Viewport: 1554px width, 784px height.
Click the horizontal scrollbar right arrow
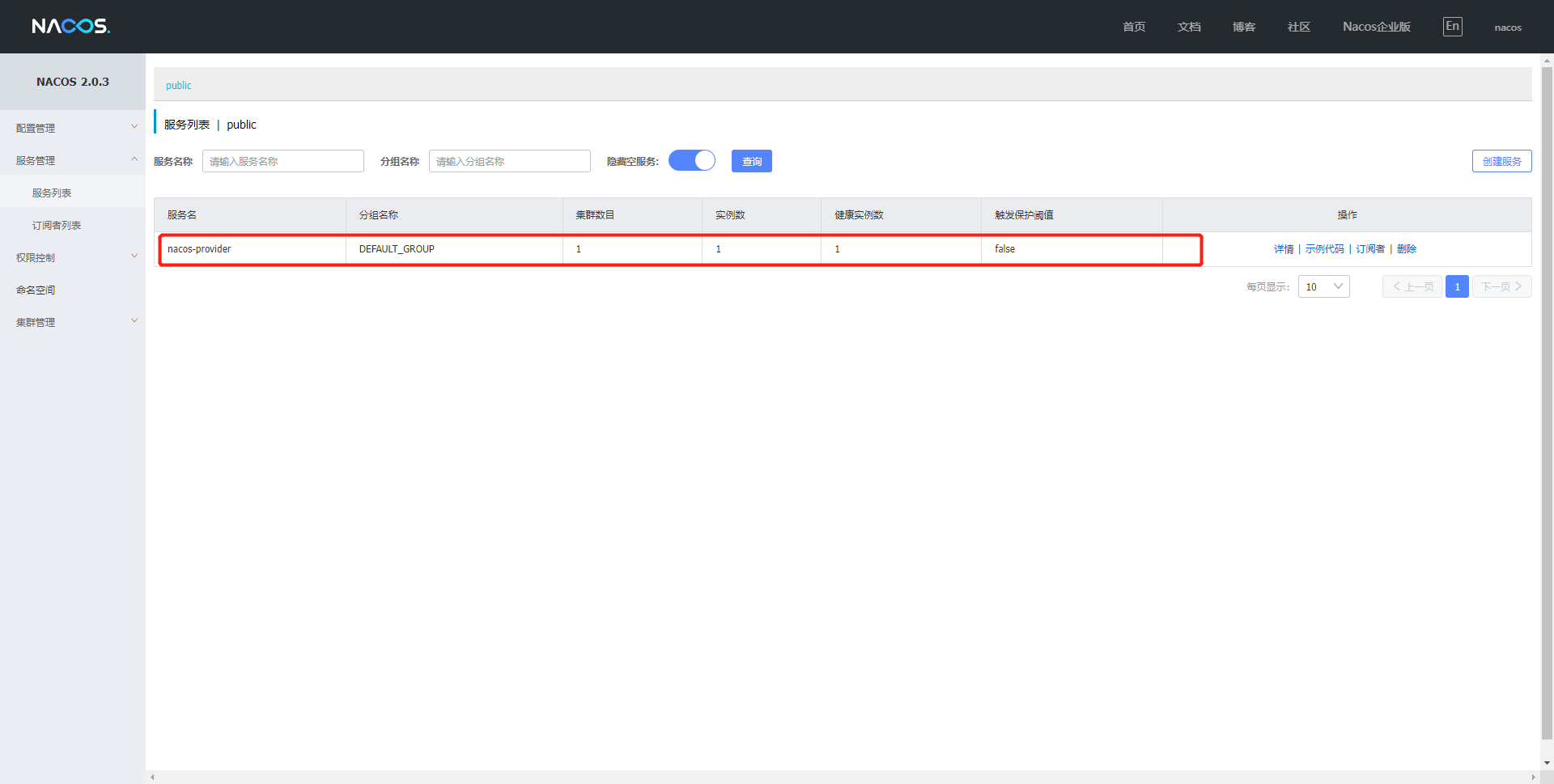pyautogui.click(x=1534, y=778)
